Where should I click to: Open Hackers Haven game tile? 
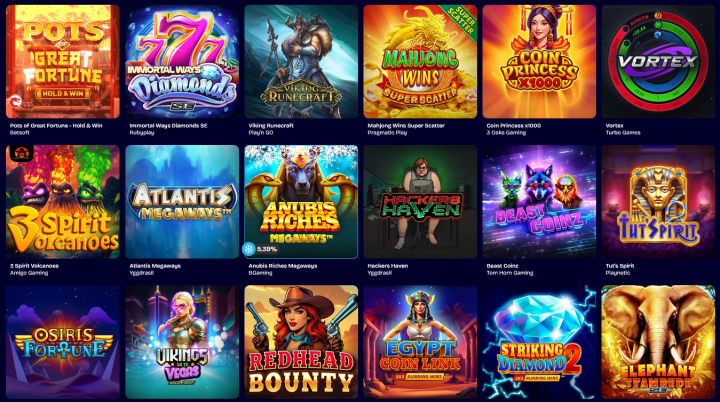click(420, 202)
